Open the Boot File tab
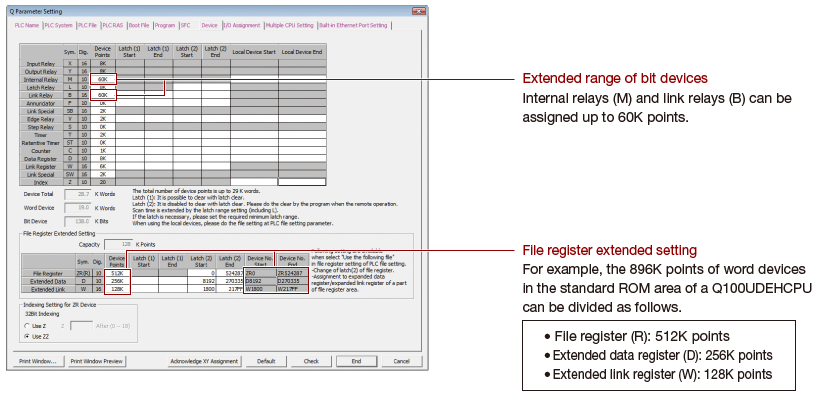Viewport: 820px width, 396px height. point(140,26)
